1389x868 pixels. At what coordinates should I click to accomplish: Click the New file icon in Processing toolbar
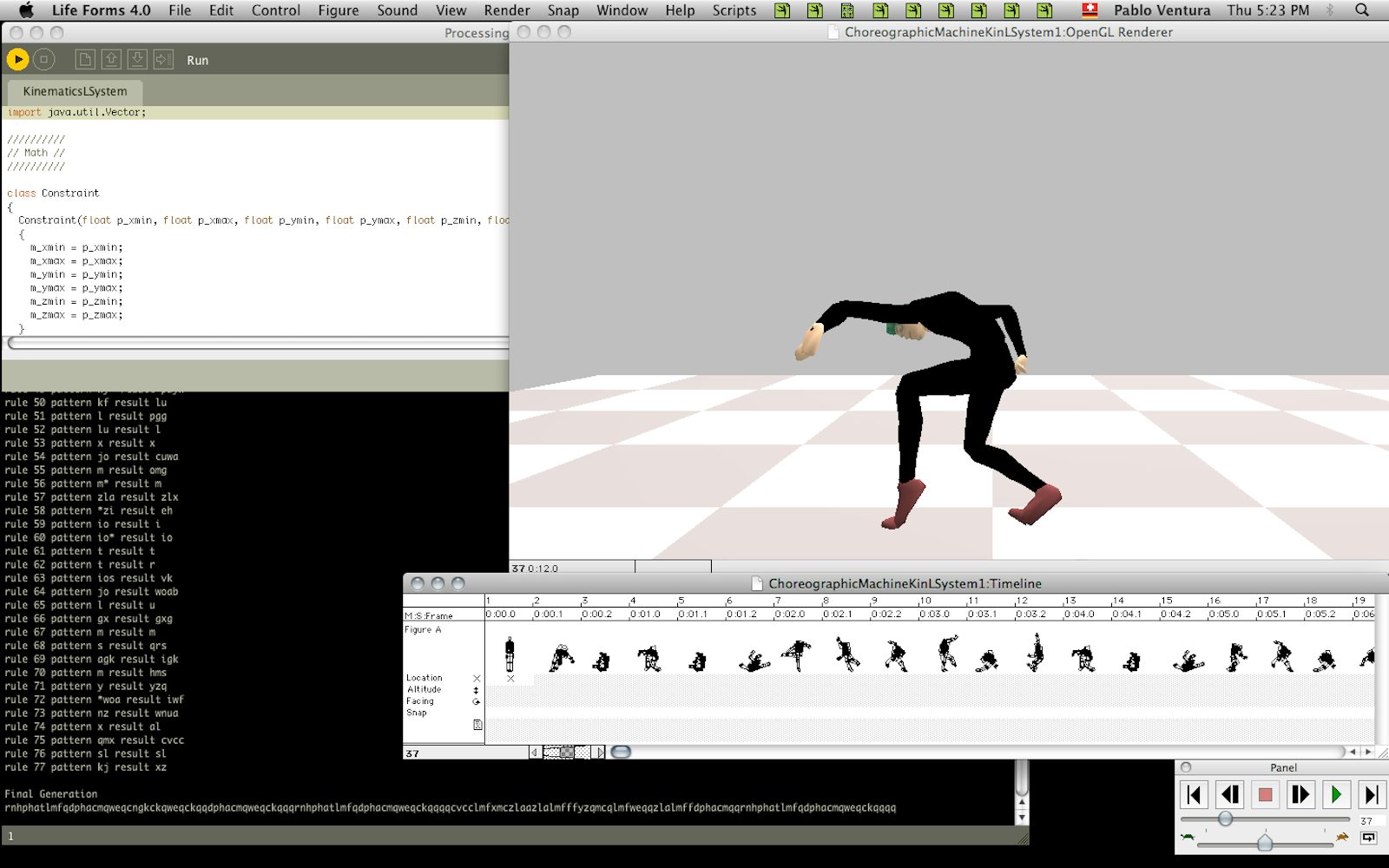point(83,59)
